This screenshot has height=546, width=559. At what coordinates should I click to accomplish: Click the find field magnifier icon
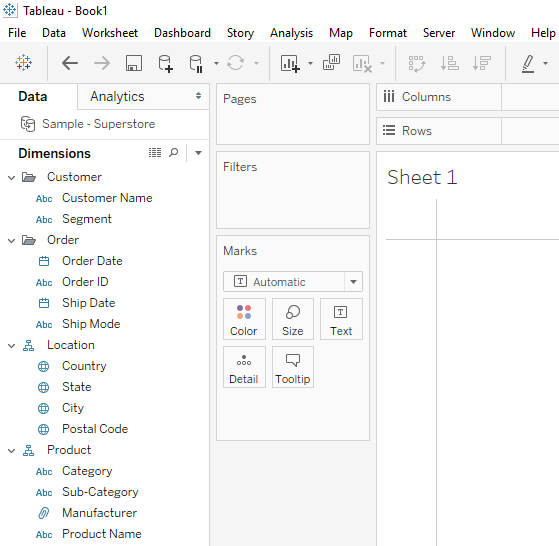coord(174,153)
